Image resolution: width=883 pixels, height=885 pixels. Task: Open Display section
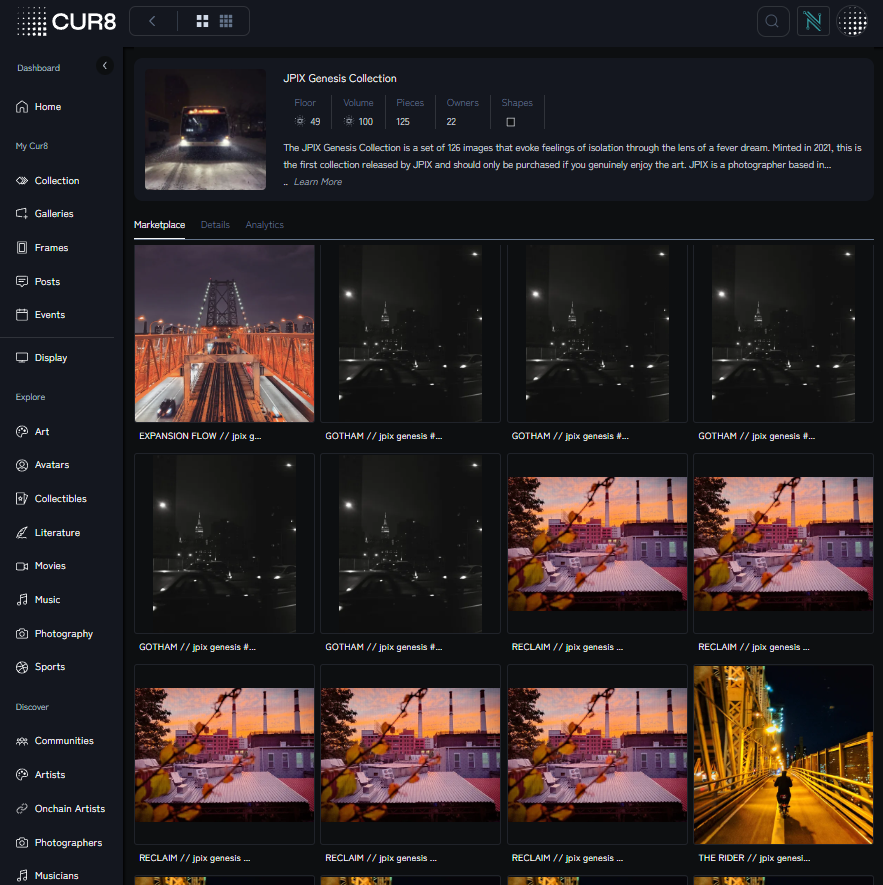point(42,358)
